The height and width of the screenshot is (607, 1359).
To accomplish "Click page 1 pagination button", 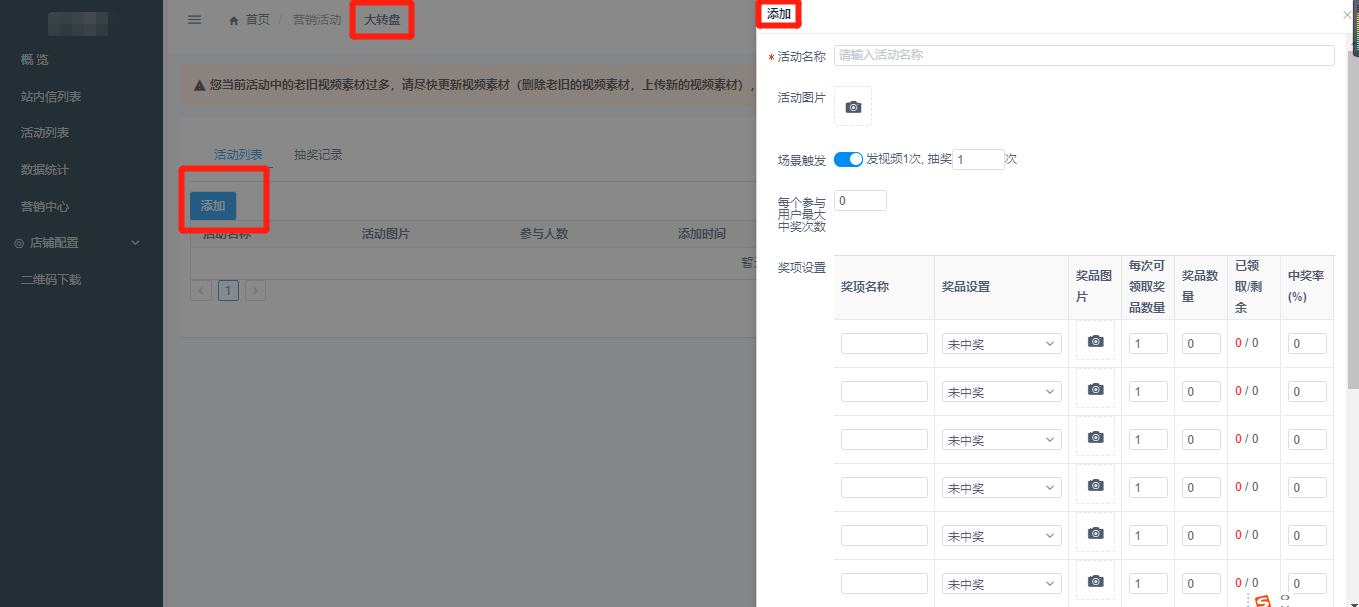I will click(228, 291).
